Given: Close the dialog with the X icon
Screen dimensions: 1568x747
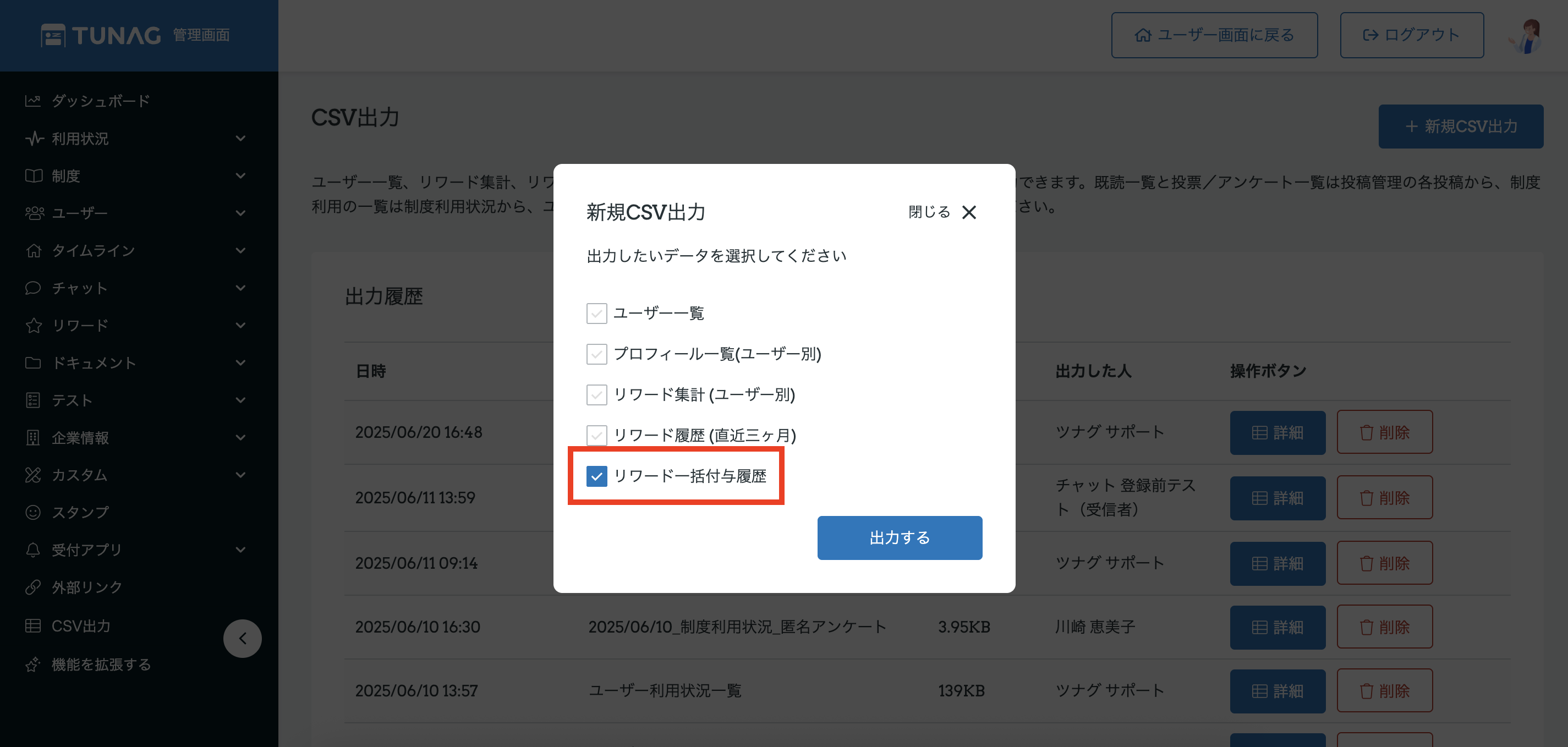Looking at the screenshot, I should [969, 212].
